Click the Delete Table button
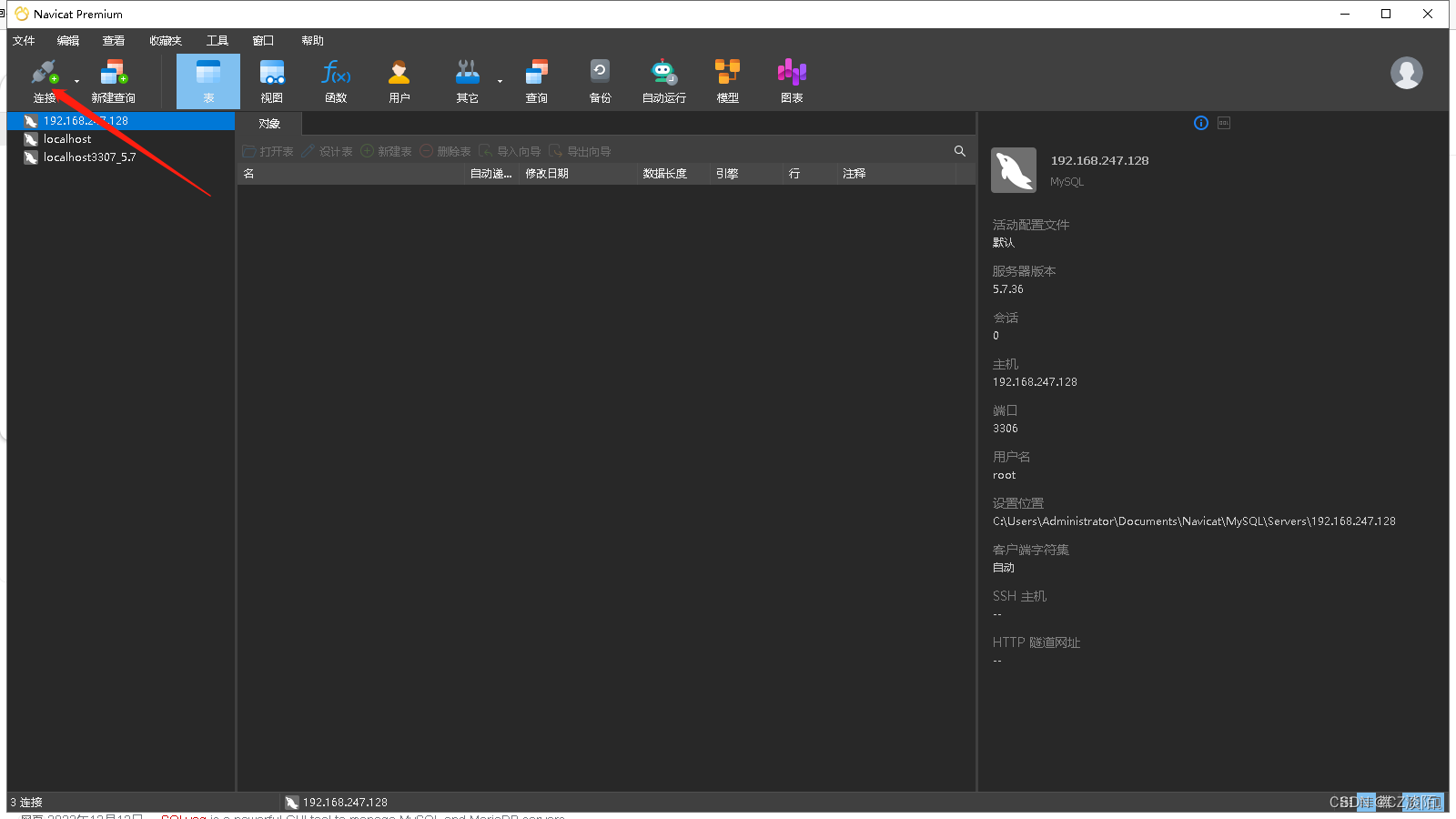This screenshot has height=819, width=1456. tap(445, 151)
